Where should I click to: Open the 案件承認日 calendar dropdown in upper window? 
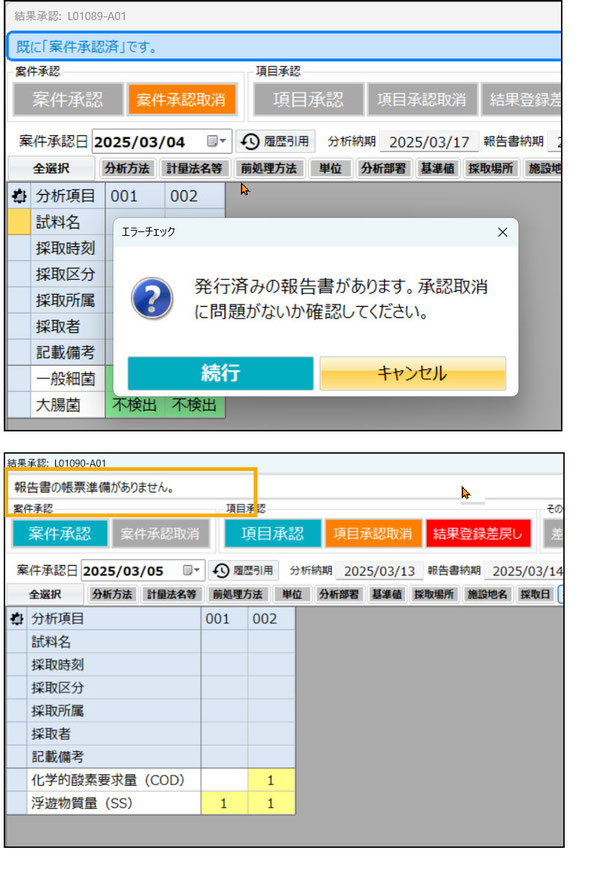pyautogui.click(x=217, y=141)
